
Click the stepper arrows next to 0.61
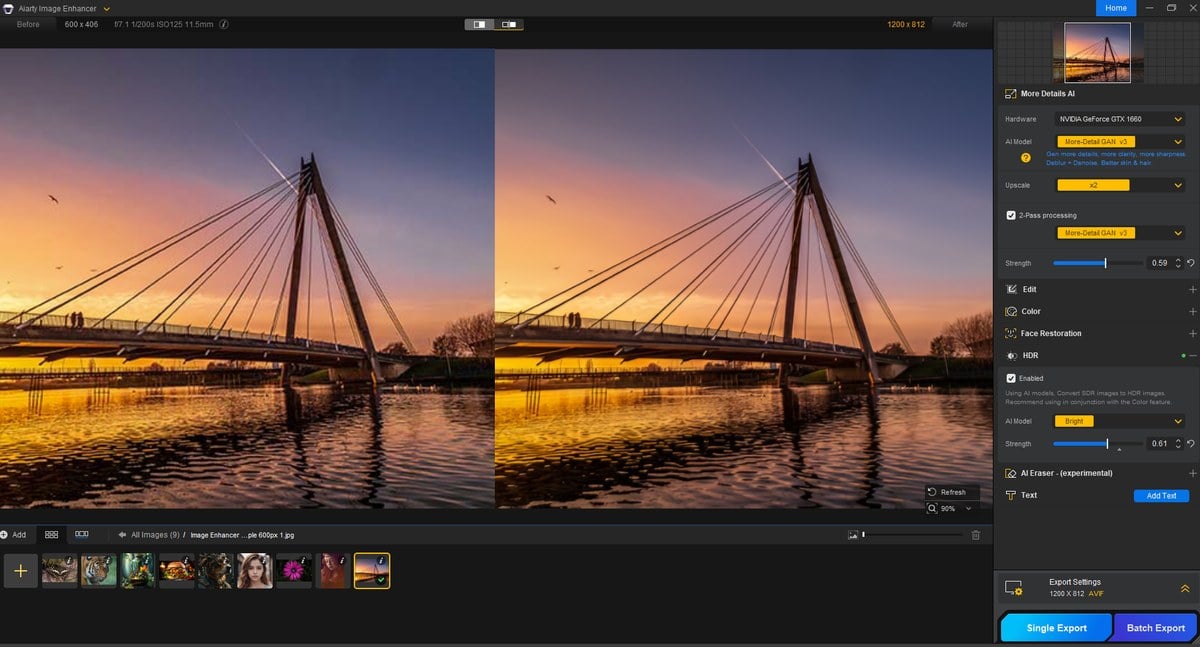pos(1178,443)
